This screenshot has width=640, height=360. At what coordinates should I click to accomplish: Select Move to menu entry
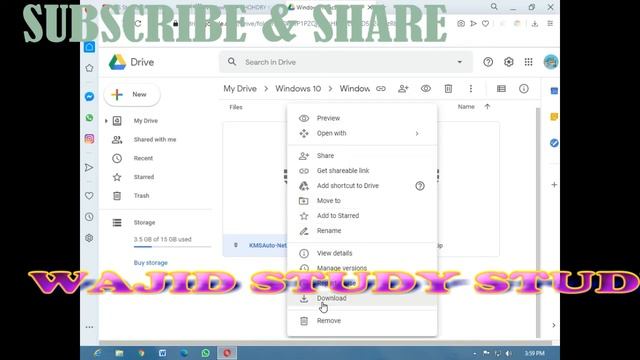click(x=362, y=201)
